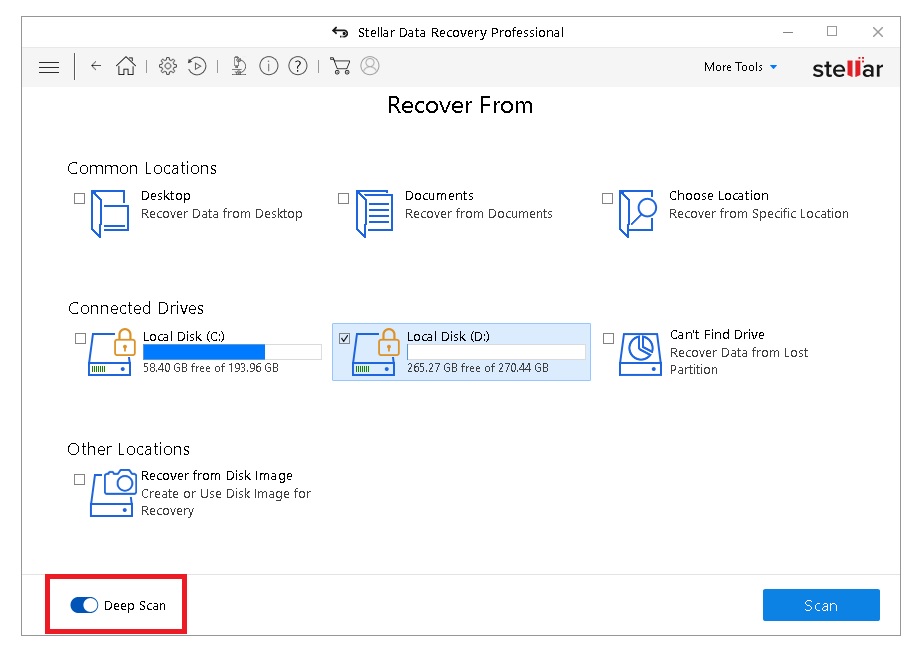Open Advanced Settings gear icon
The image size is (916, 645).
[x=168, y=66]
